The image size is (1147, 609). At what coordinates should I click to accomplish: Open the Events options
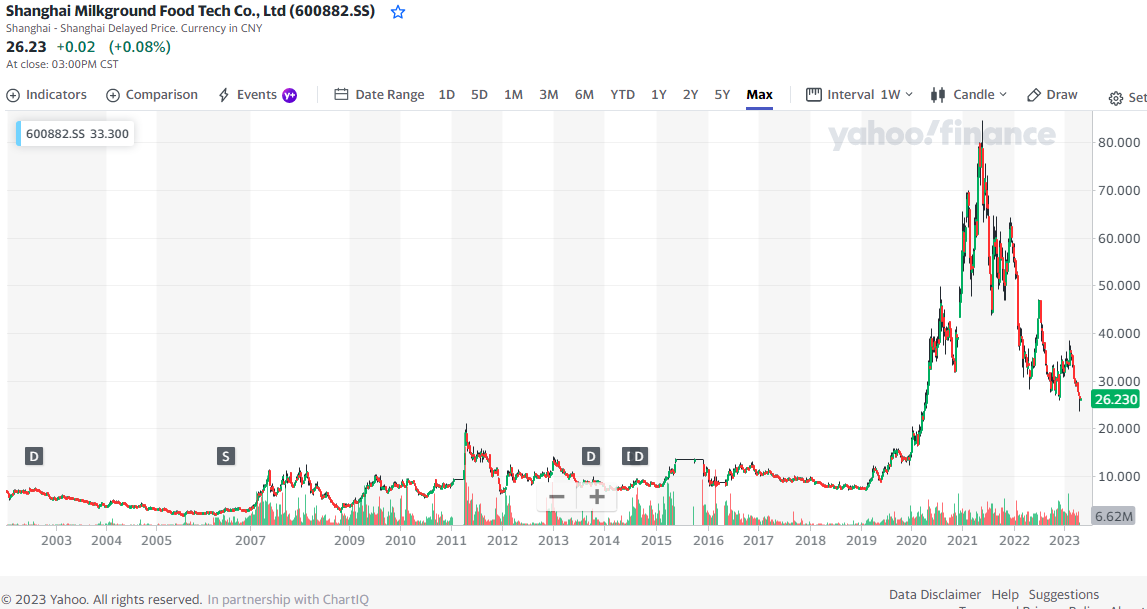[257, 94]
